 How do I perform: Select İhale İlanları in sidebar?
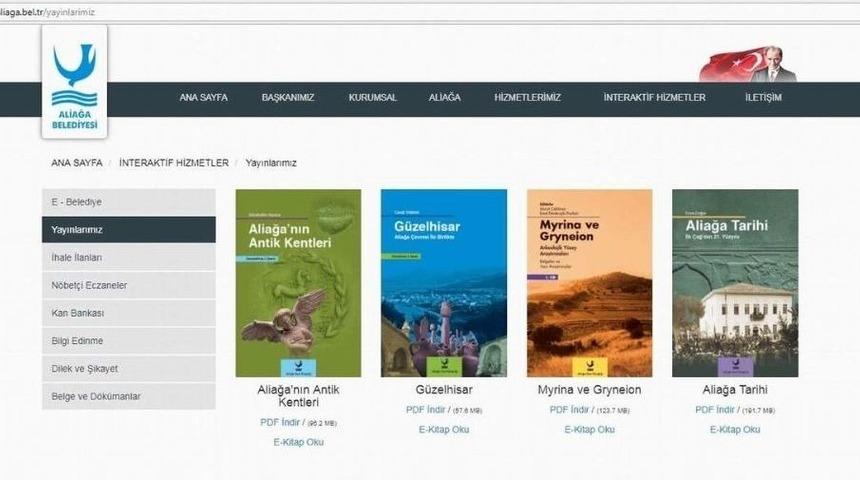click(129, 257)
